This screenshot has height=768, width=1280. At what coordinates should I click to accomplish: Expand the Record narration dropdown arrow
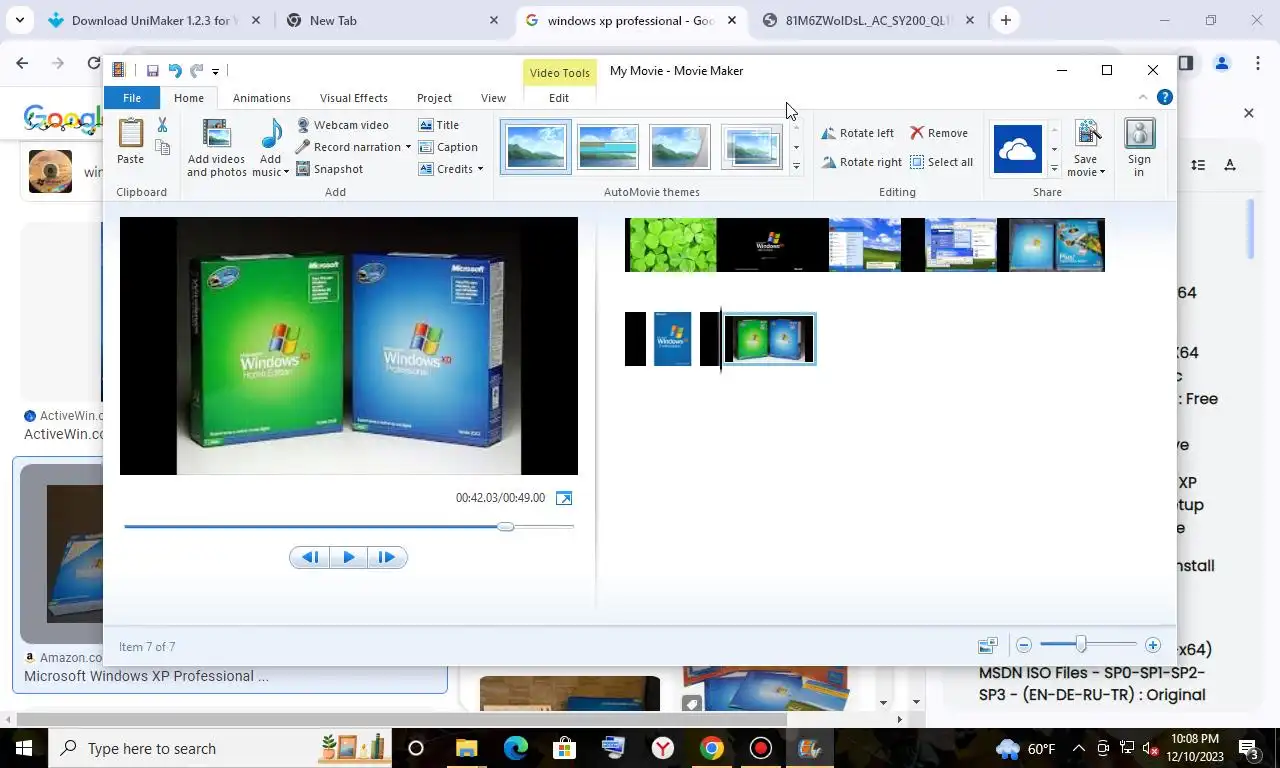tap(408, 147)
